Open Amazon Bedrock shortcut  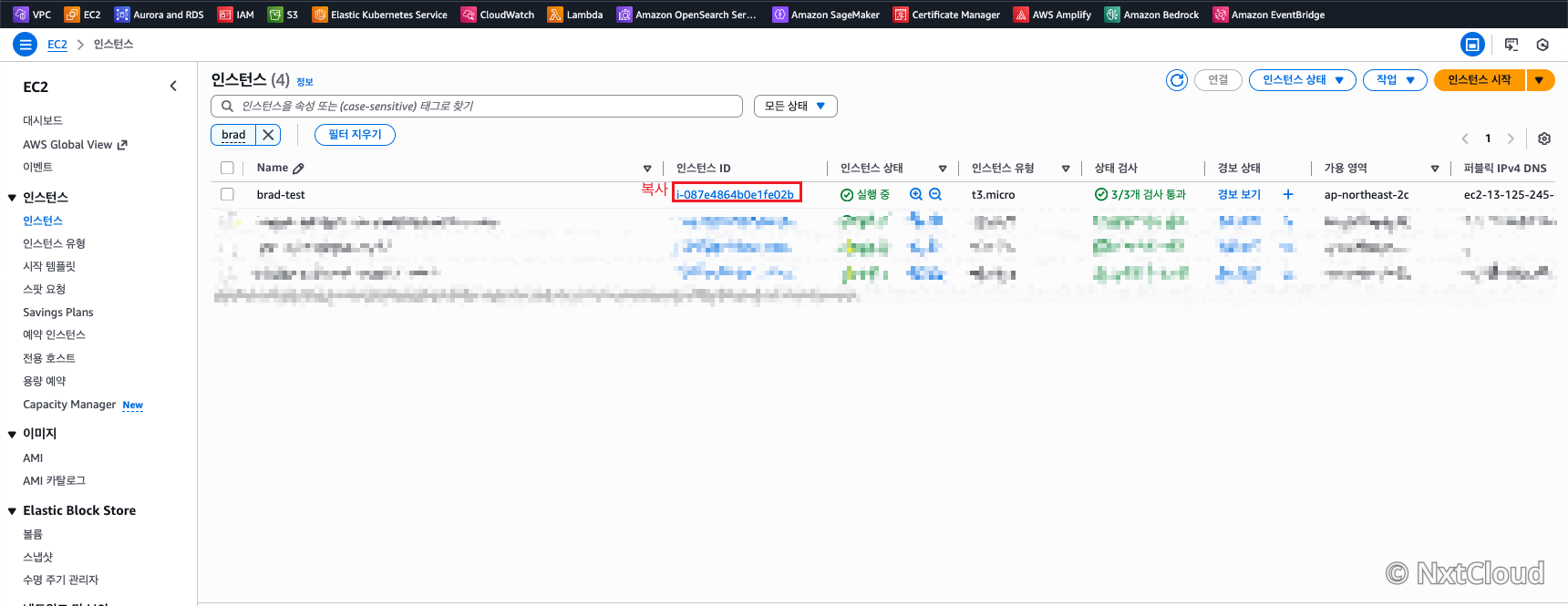tap(1151, 15)
